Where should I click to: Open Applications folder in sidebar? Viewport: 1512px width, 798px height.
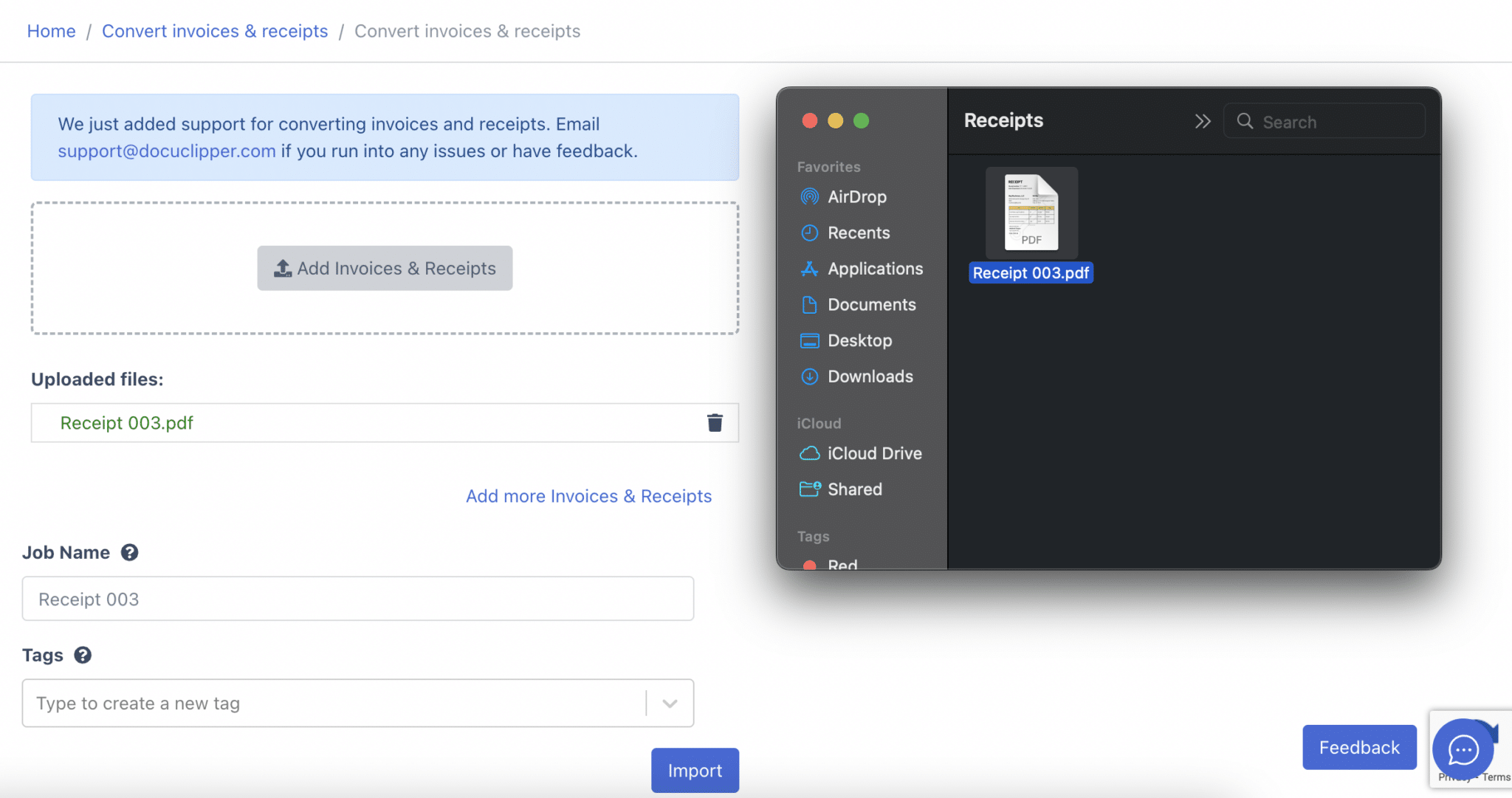click(x=874, y=269)
